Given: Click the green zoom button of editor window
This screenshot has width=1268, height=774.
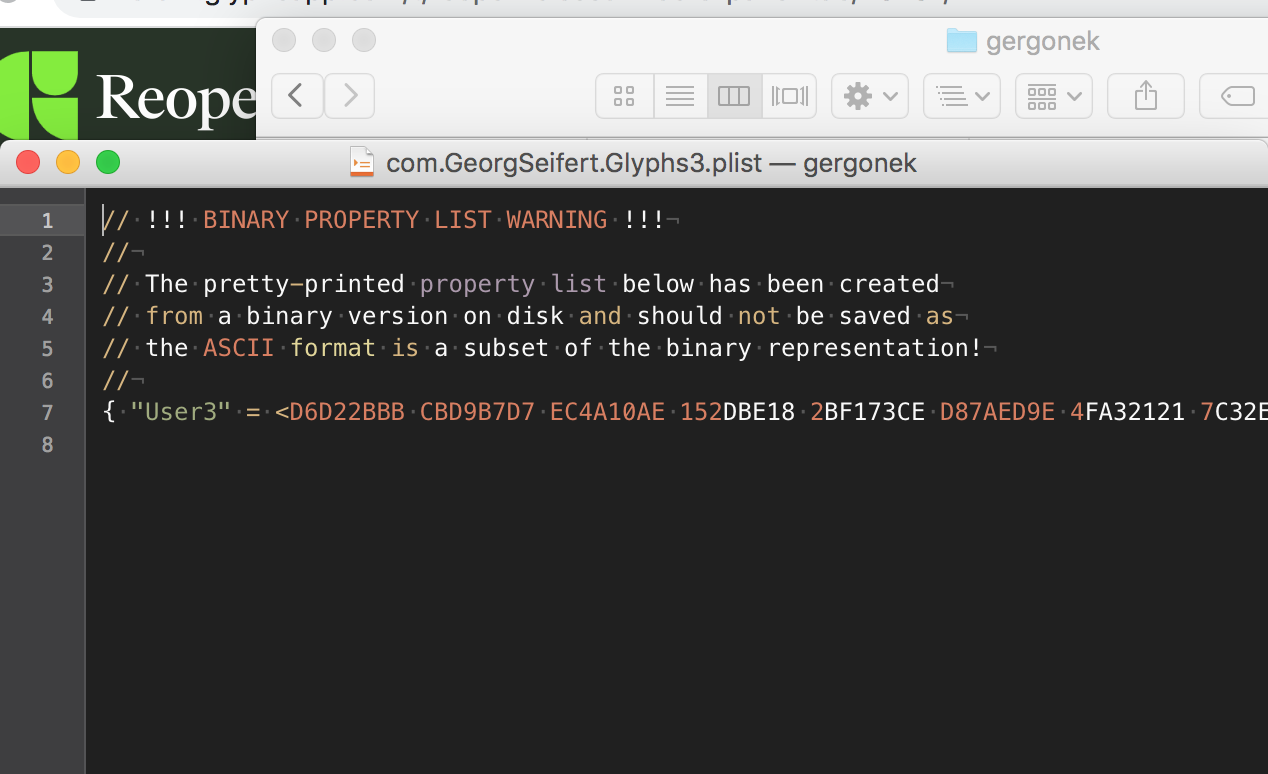Looking at the screenshot, I should click(x=108, y=162).
